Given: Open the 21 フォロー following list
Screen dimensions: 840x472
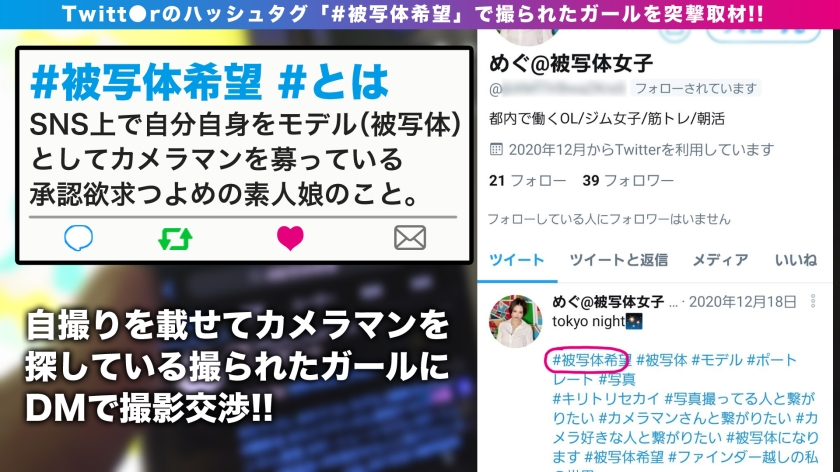Looking at the screenshot, I should (x=527, y=181).
